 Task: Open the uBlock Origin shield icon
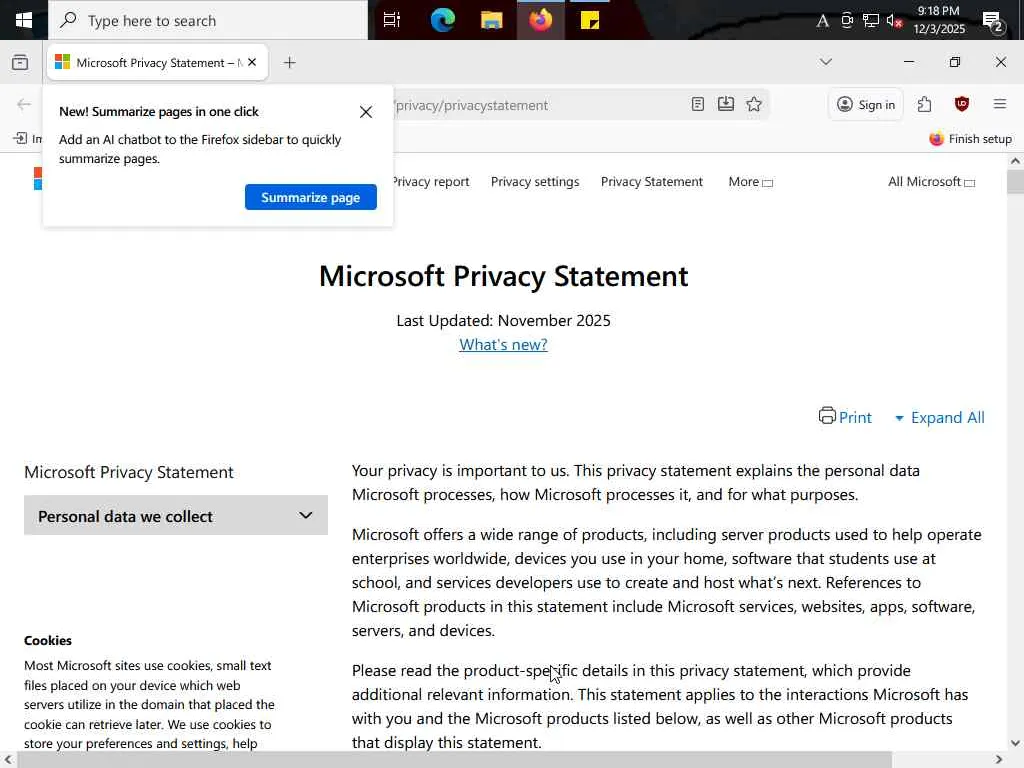(x=962, y=104)
